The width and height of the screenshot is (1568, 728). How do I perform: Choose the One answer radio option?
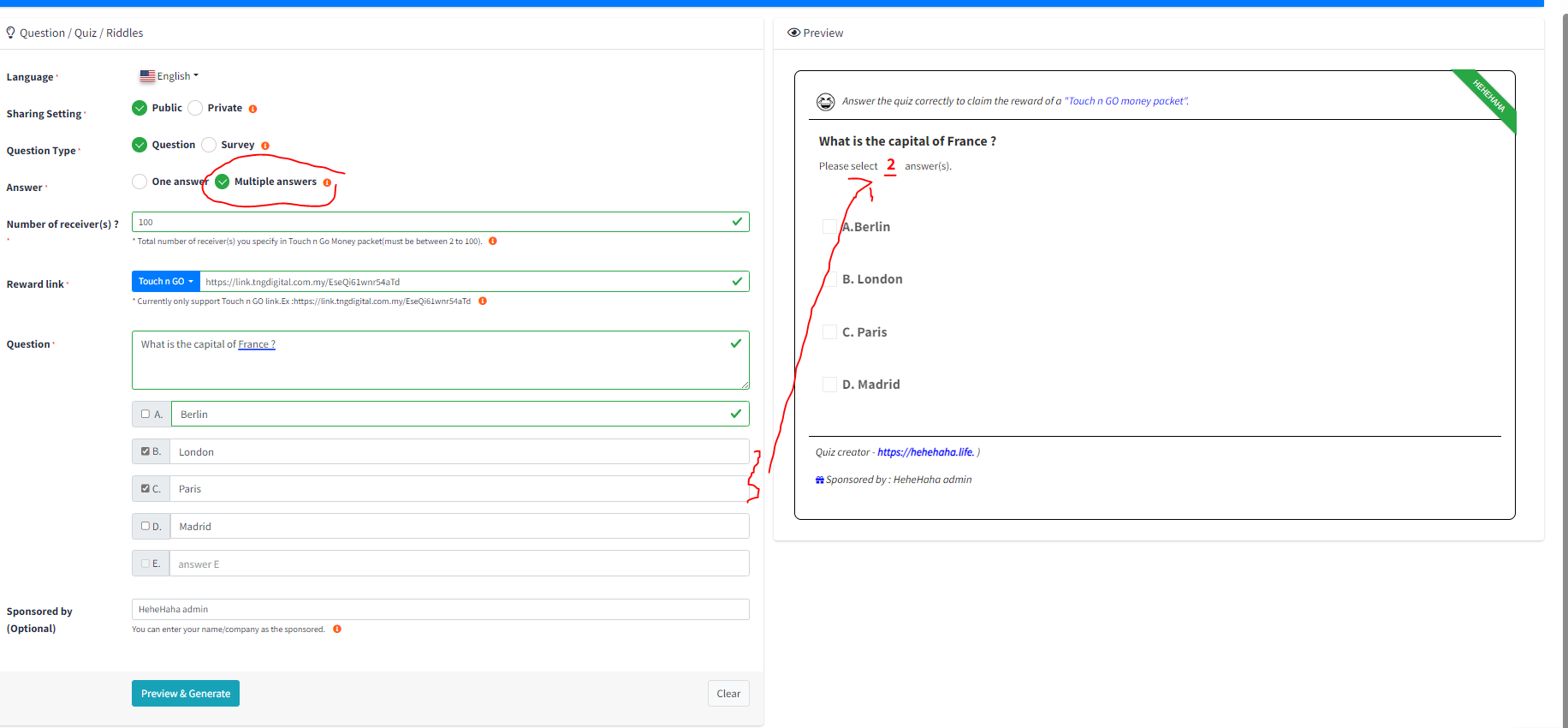140,182
